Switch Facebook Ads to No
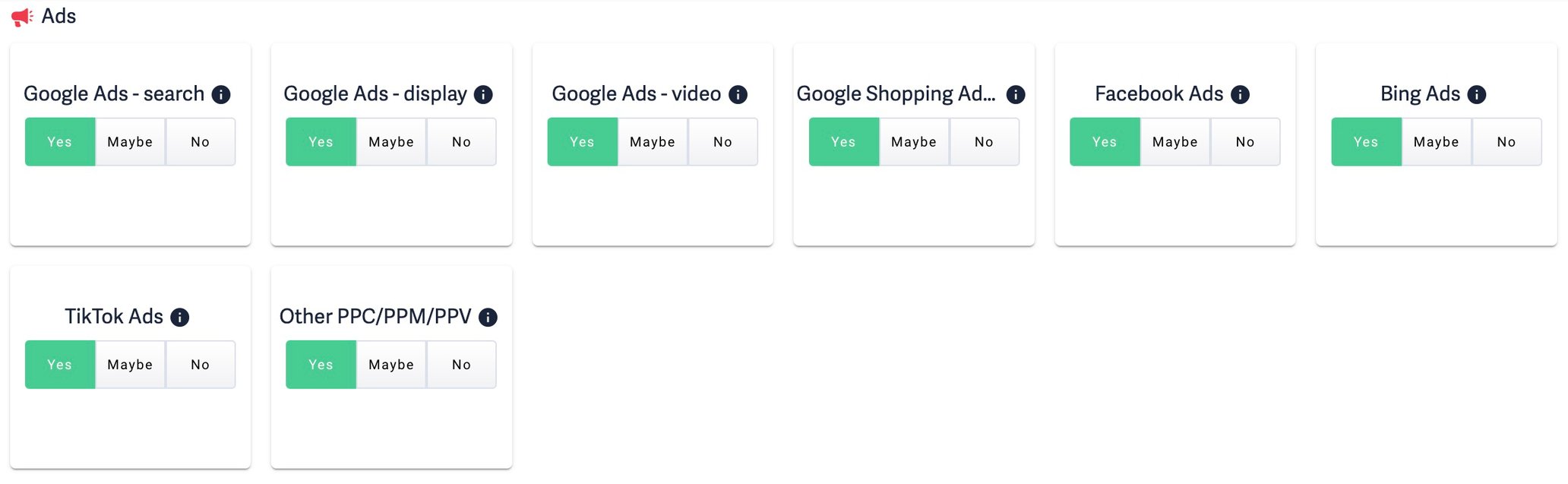The width and height of the screenshot is (1568, 484). [x=1244, y=141]
